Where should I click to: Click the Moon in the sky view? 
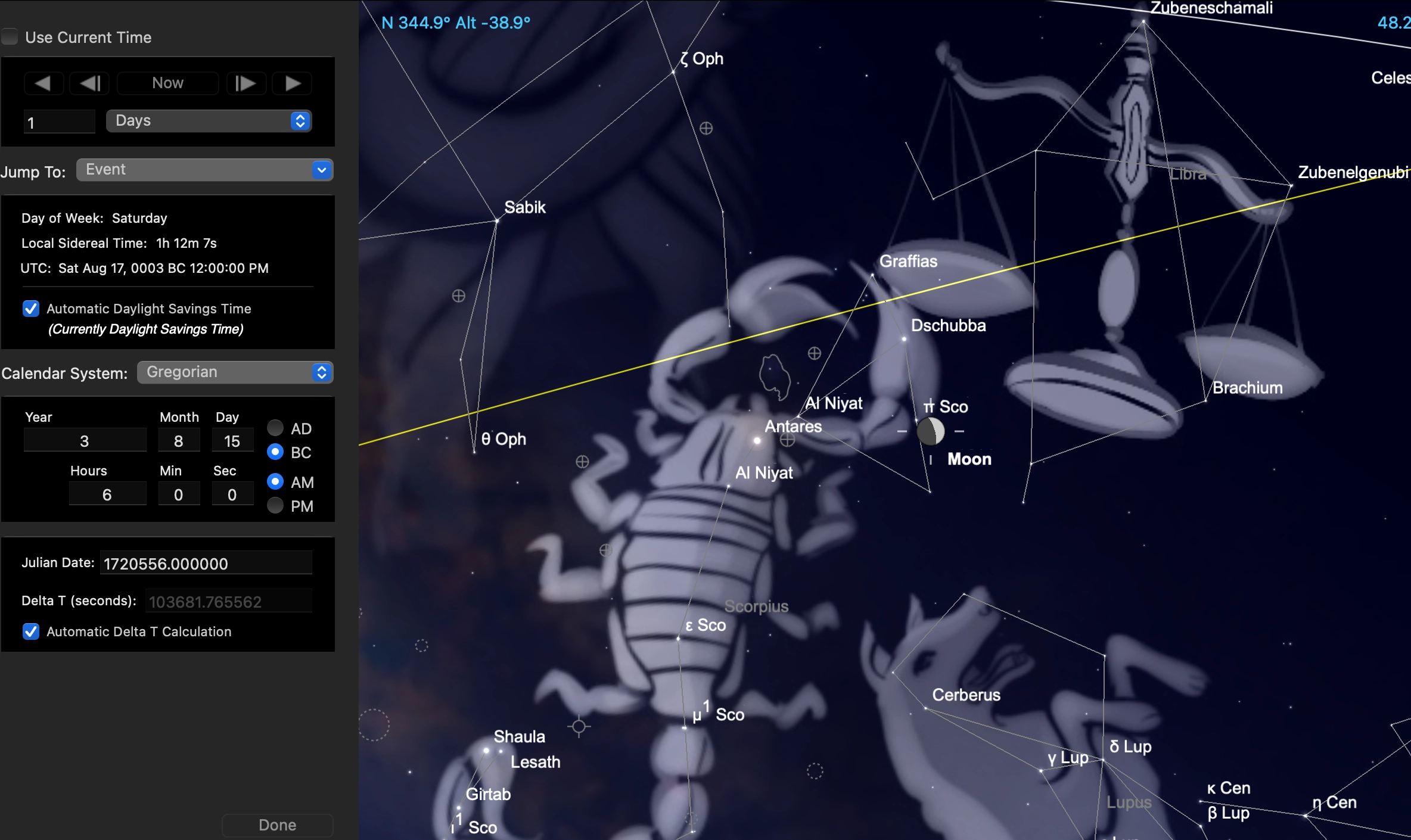(x=930, y=431)
